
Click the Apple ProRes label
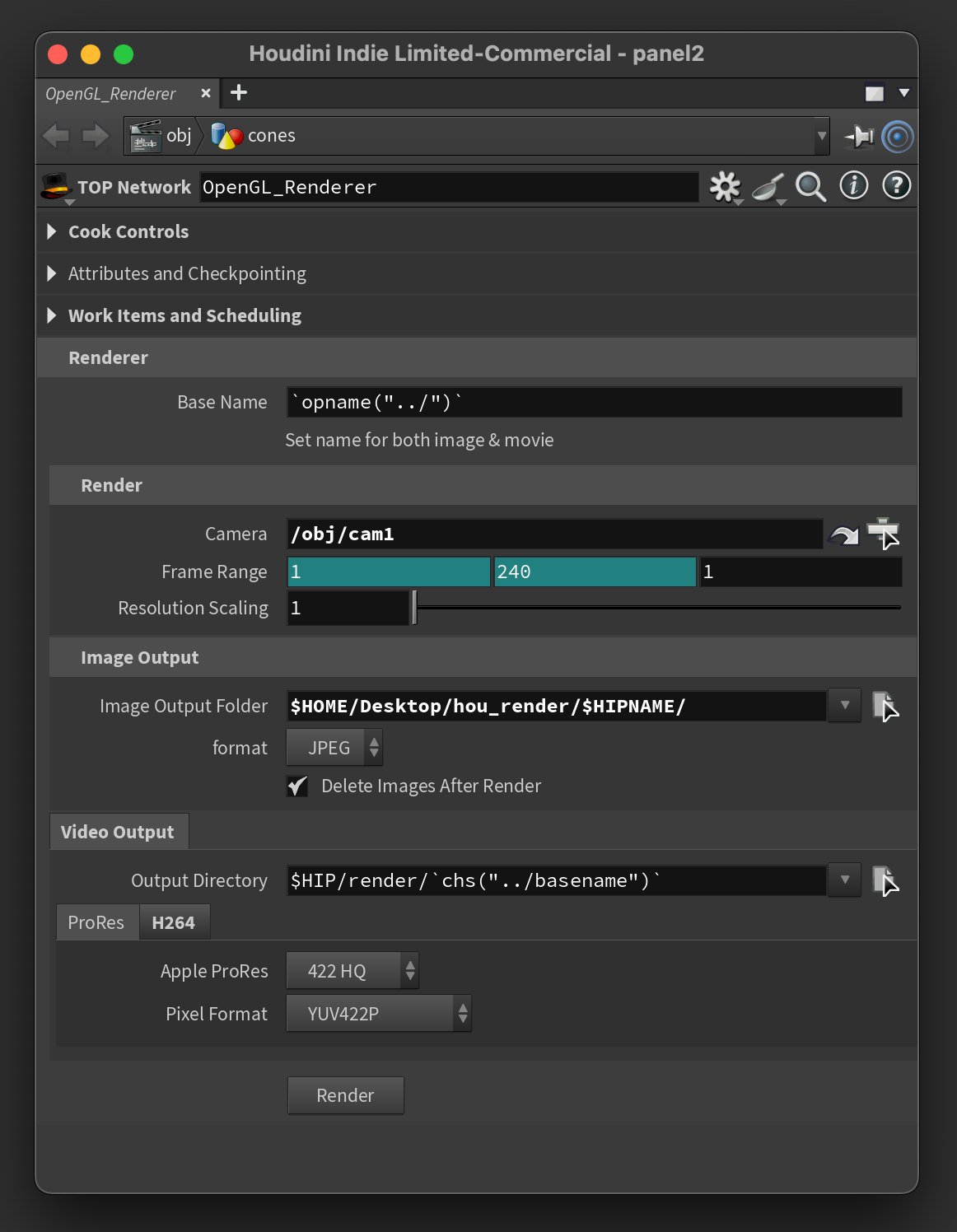tap(214, 971)
